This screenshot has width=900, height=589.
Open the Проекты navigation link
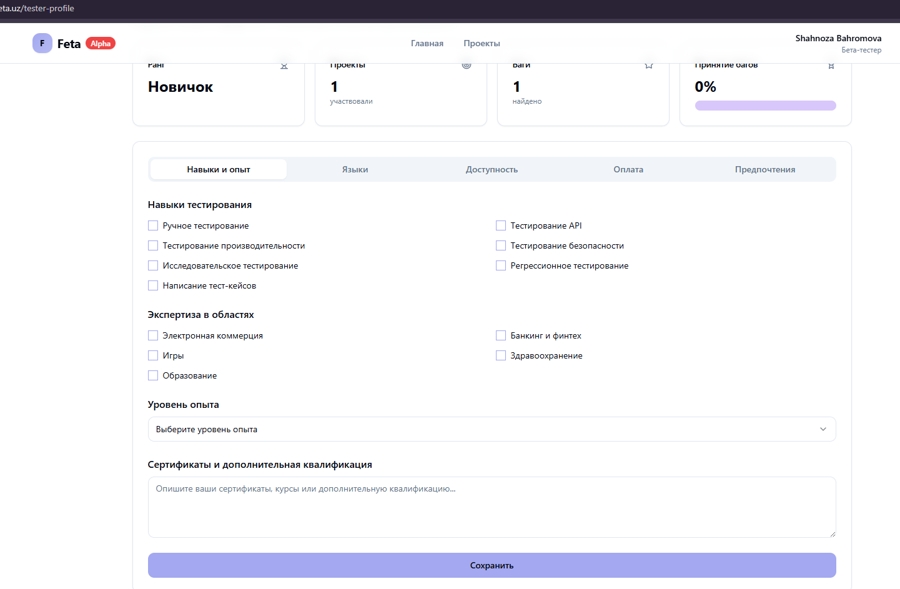click(482, 43)
